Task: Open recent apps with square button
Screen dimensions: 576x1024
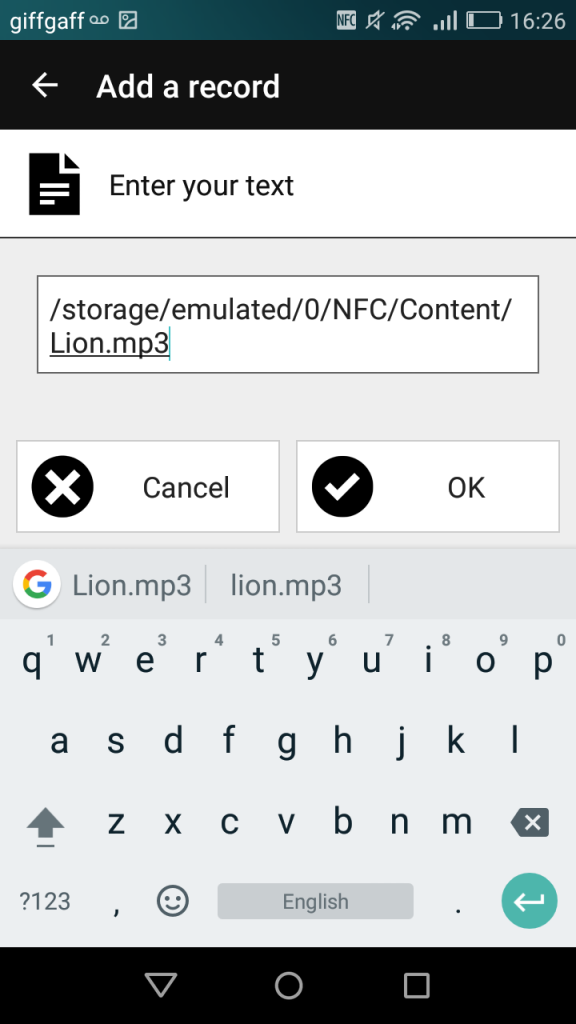Action: 416,985
